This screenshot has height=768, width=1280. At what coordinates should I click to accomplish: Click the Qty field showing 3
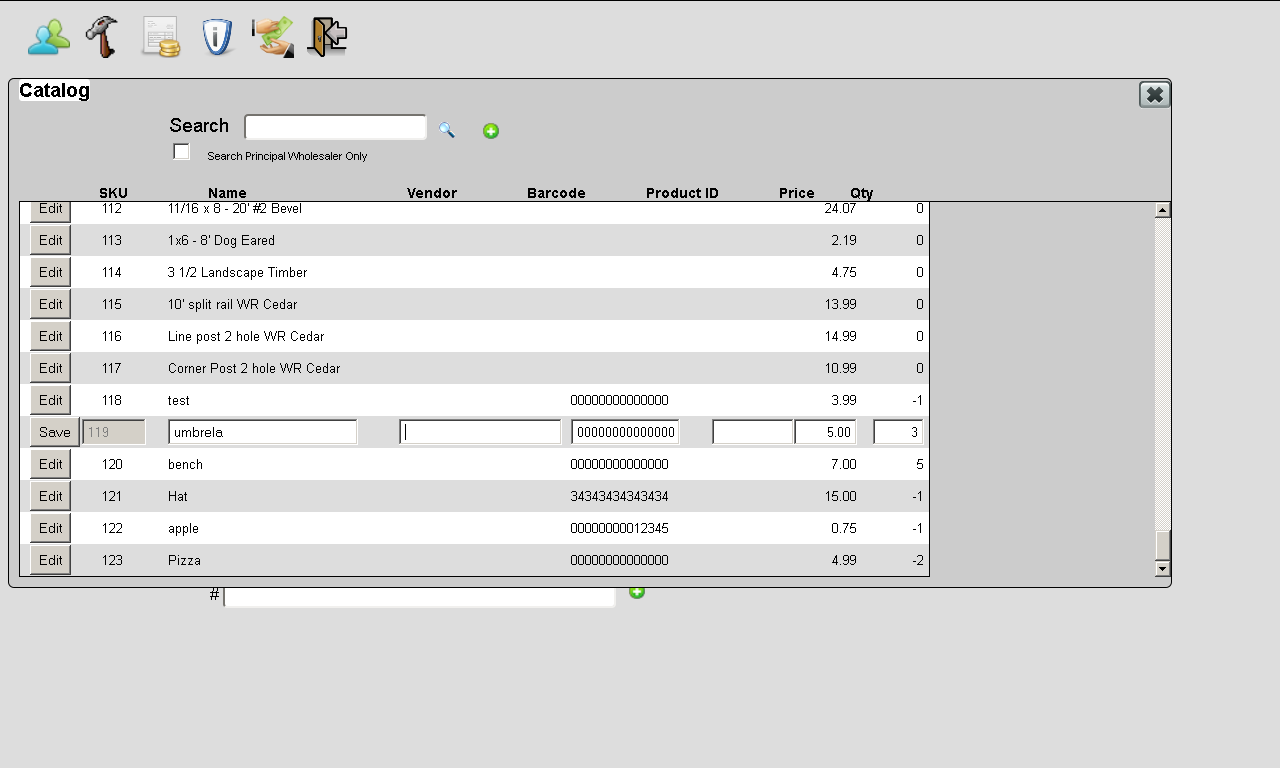pos(897,432)
